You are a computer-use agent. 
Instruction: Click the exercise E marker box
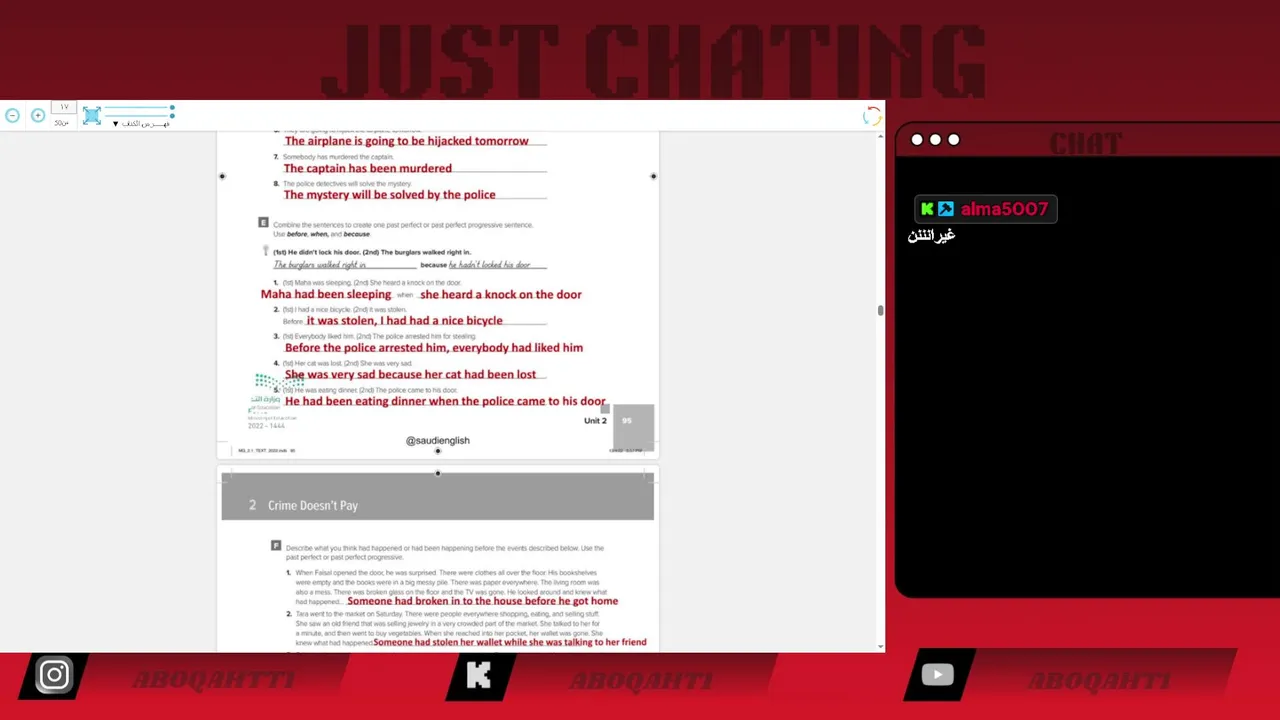point(263,222)
